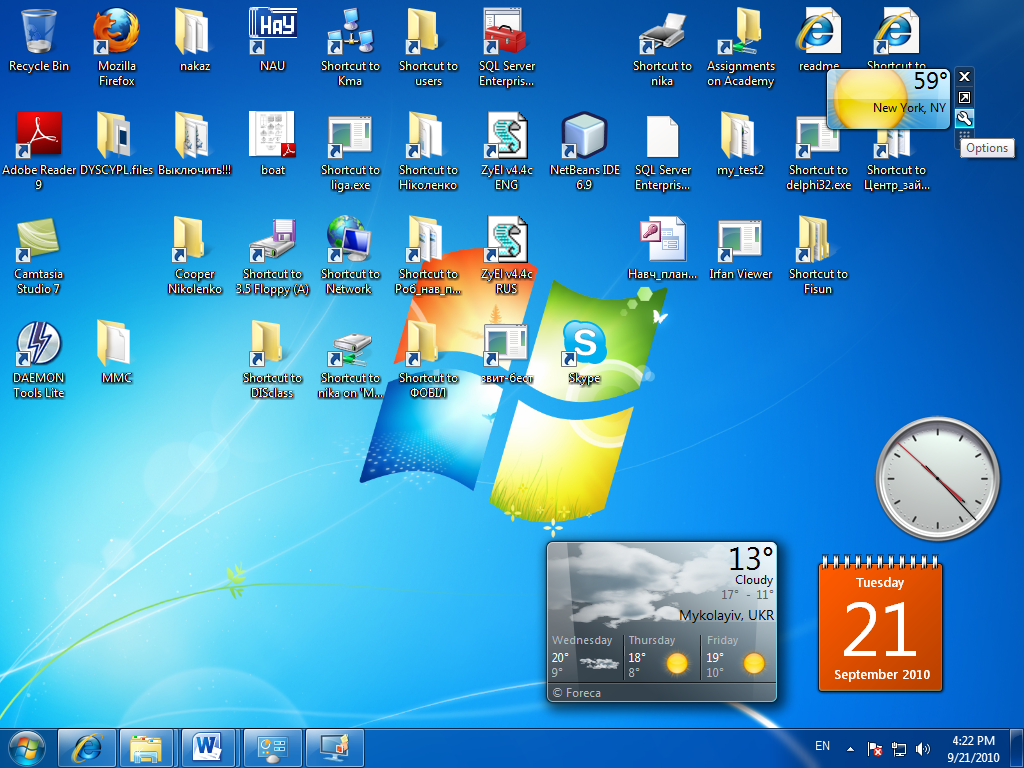Select Shortcut to Kma icon
The width and height of the screenshot is (1024, 768).
tap(350, 47)
